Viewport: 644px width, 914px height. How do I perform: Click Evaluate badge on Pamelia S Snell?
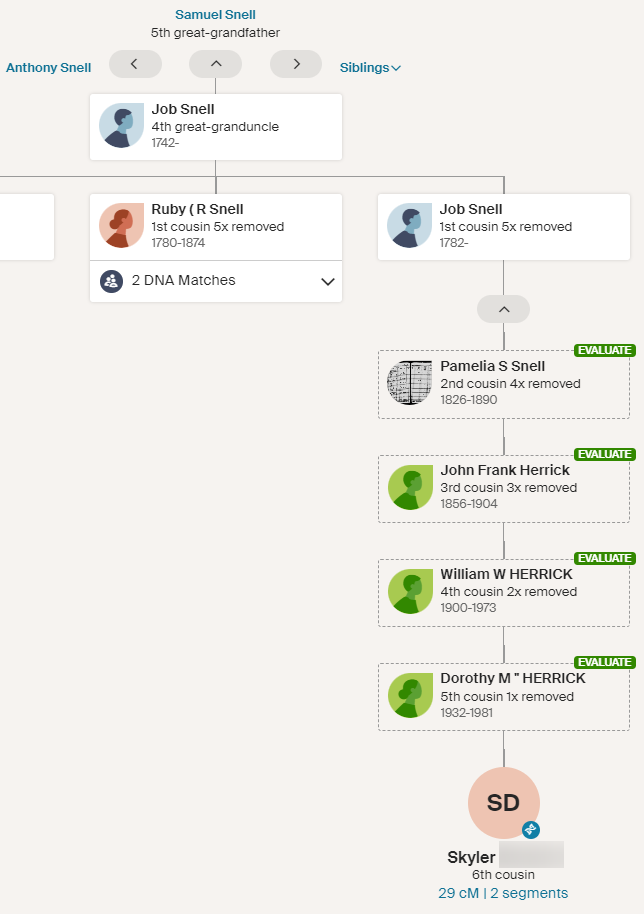point(604,350)
